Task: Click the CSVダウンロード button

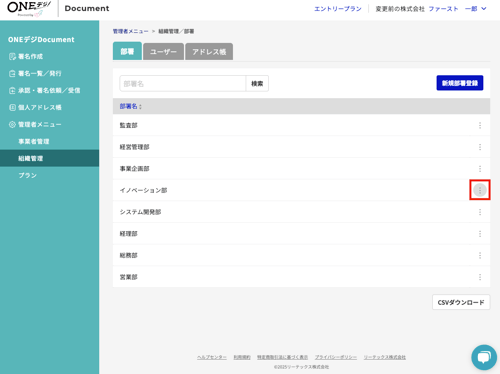Action: [461, 302]
